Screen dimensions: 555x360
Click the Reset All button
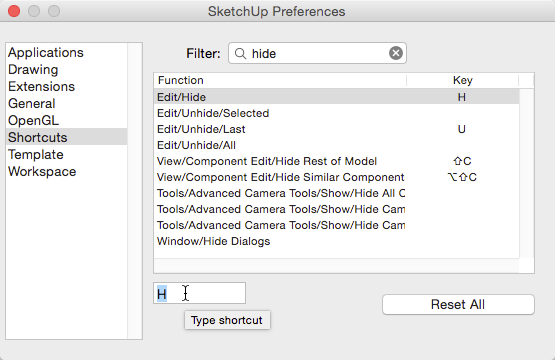coord(458,304)
